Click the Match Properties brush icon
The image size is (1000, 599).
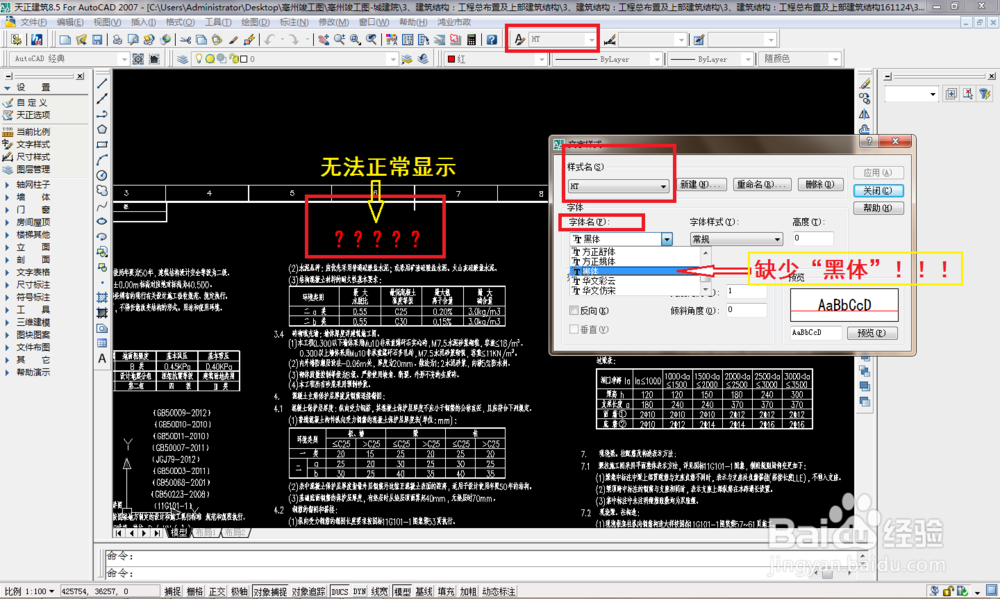tap(233, 40)
